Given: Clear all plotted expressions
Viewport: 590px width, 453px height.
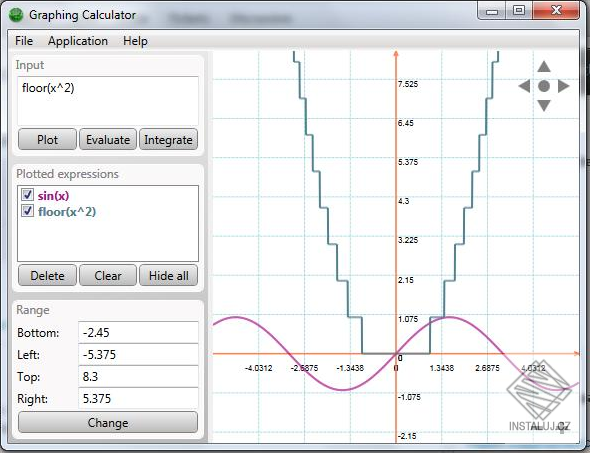Looking at the screenshot, I should [x=108, y=275].
